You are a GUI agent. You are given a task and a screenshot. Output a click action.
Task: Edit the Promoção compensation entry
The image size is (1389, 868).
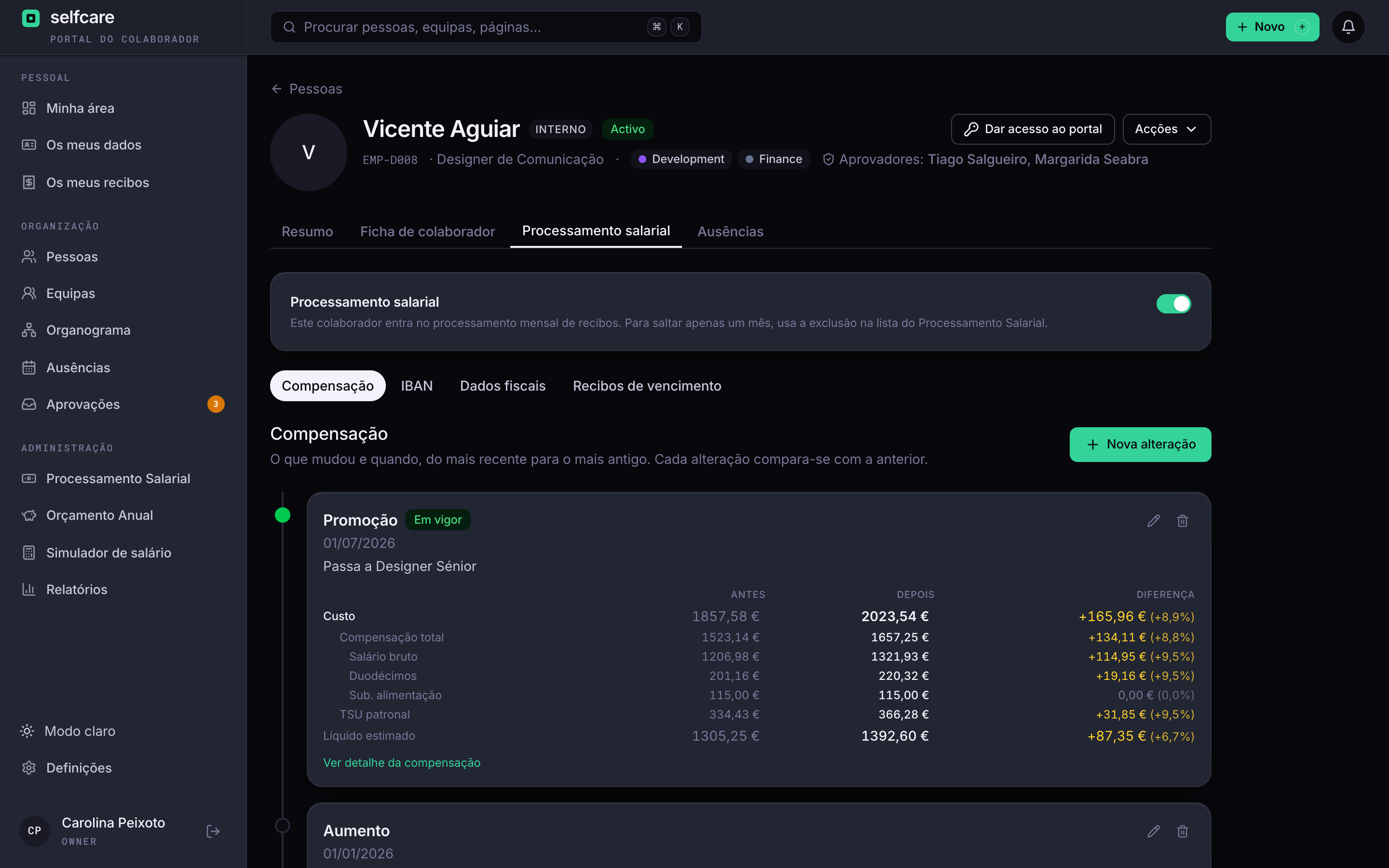pyautogui.click(x=1153, y=521)
